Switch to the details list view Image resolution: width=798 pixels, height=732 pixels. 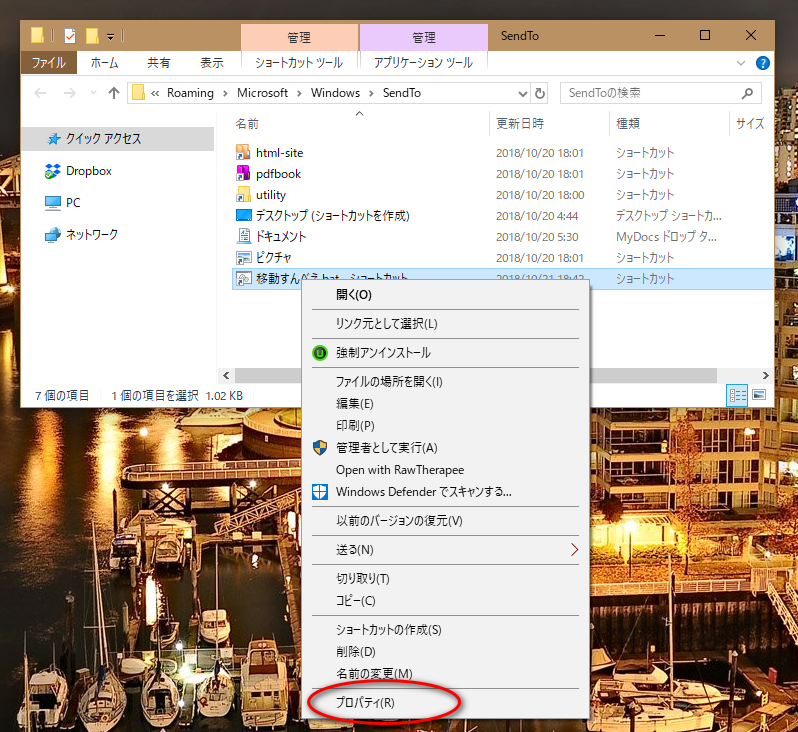(738, 395)
